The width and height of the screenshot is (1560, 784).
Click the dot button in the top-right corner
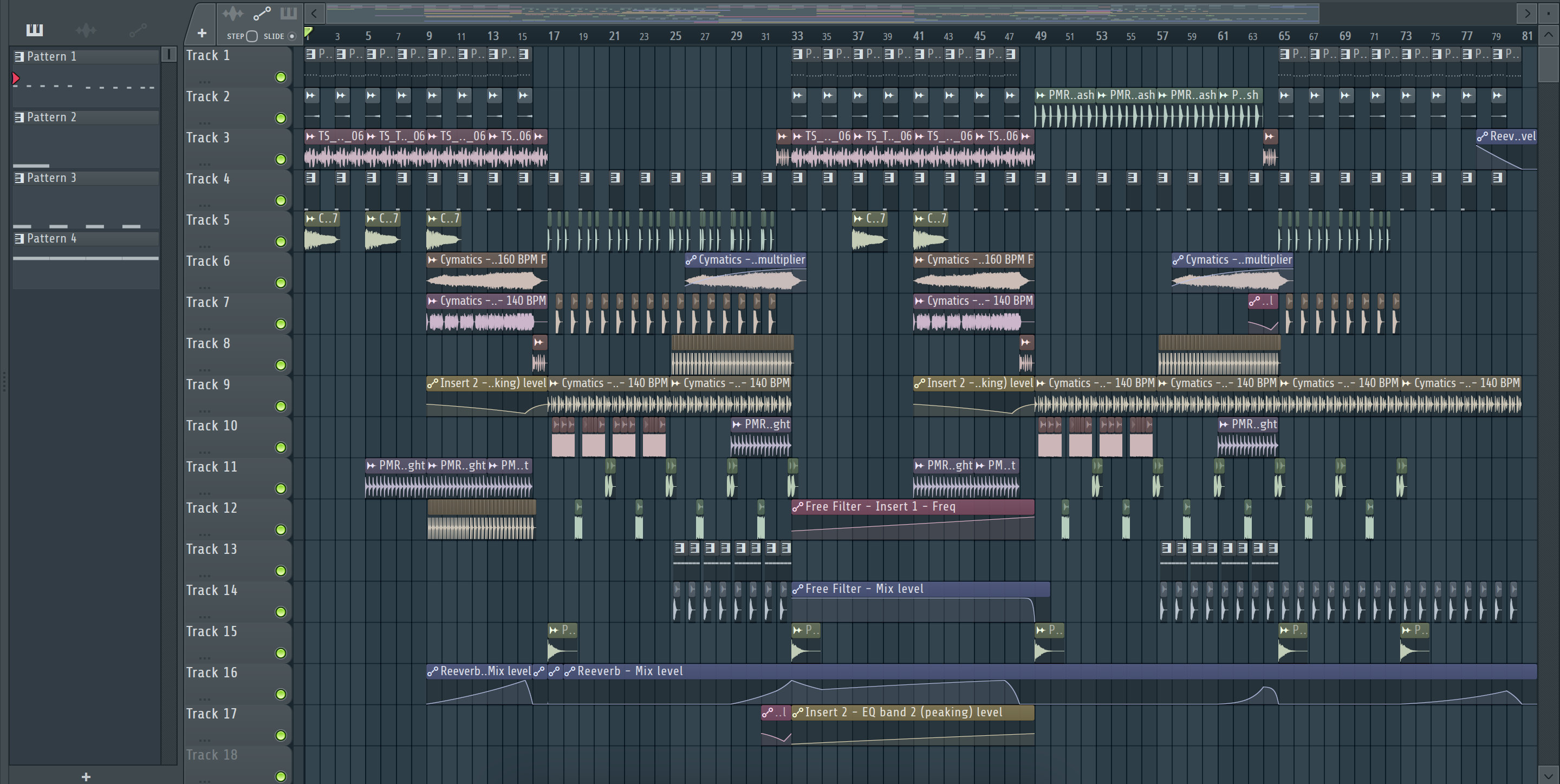pos(1548,12)
